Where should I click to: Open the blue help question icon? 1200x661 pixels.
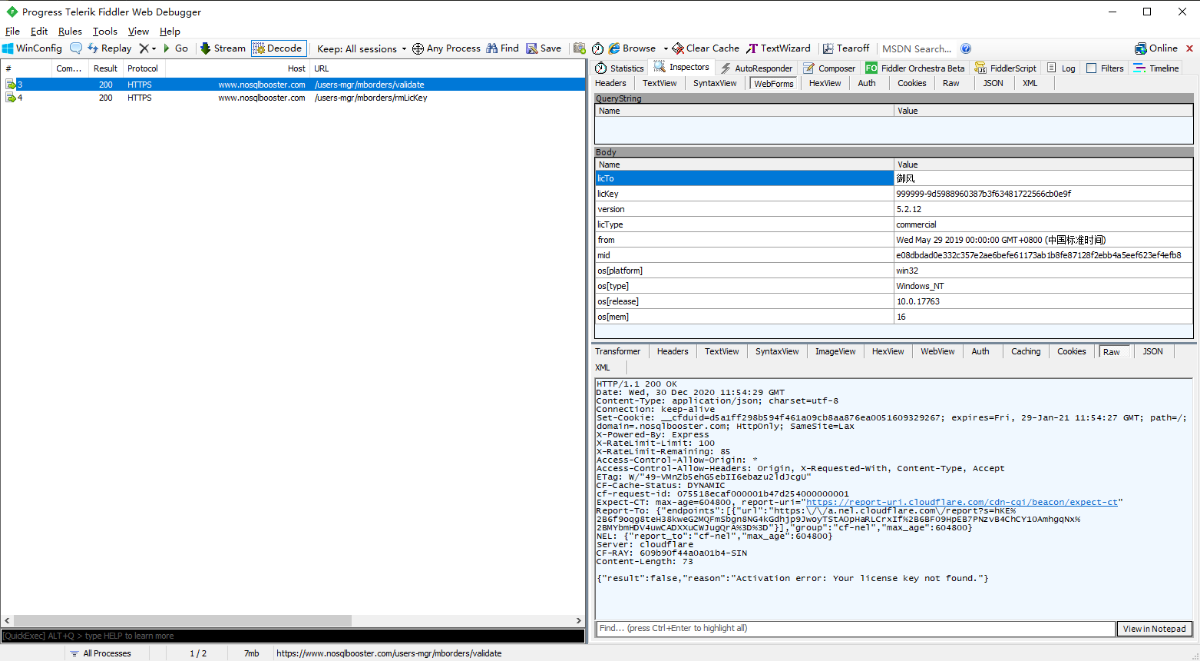966,48
